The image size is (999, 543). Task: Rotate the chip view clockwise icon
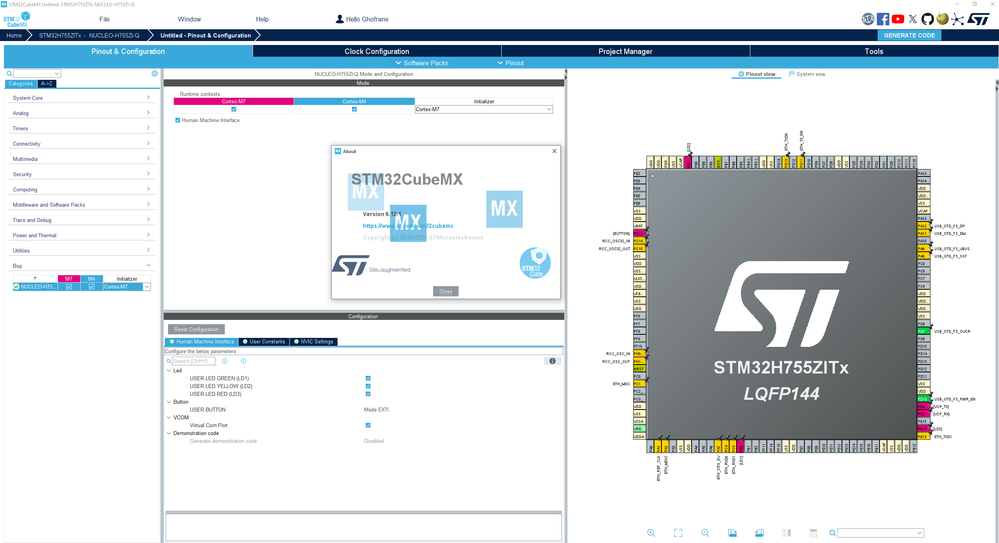[x=732, y=533]
